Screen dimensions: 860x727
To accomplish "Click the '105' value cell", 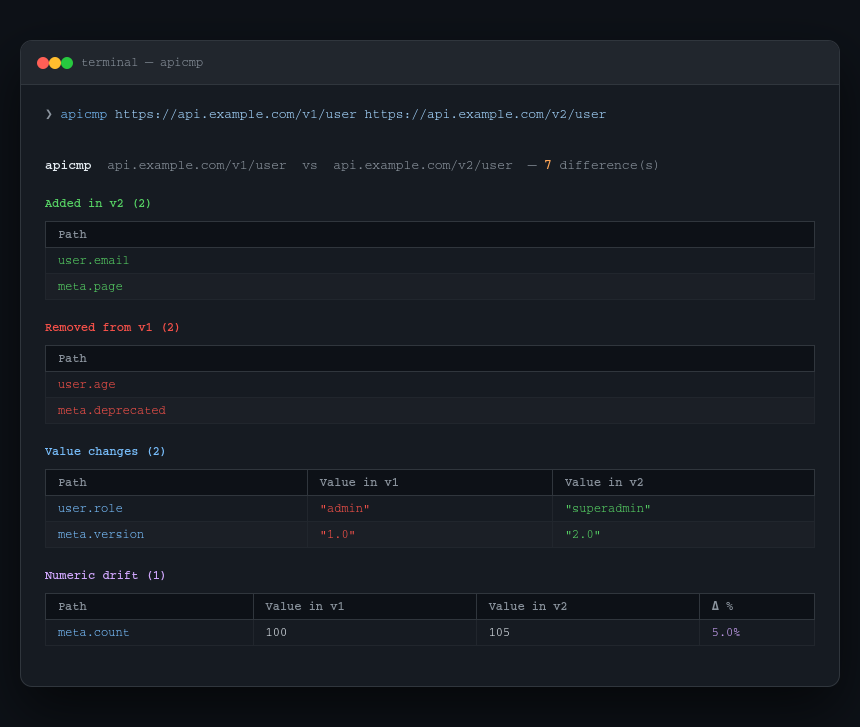I will pos(588,632).
